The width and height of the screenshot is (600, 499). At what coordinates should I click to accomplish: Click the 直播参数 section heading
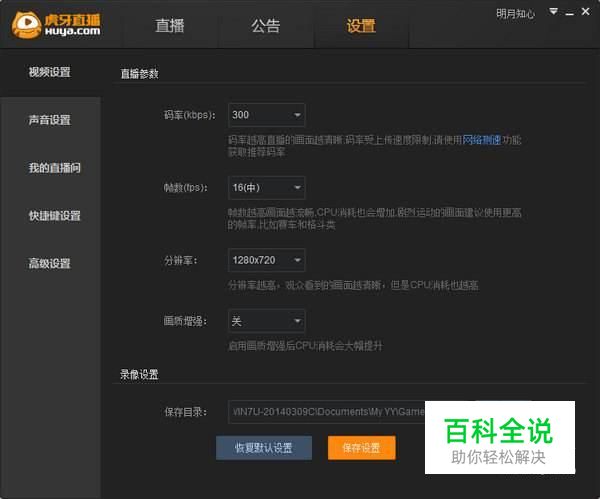[x=139, y=74]
